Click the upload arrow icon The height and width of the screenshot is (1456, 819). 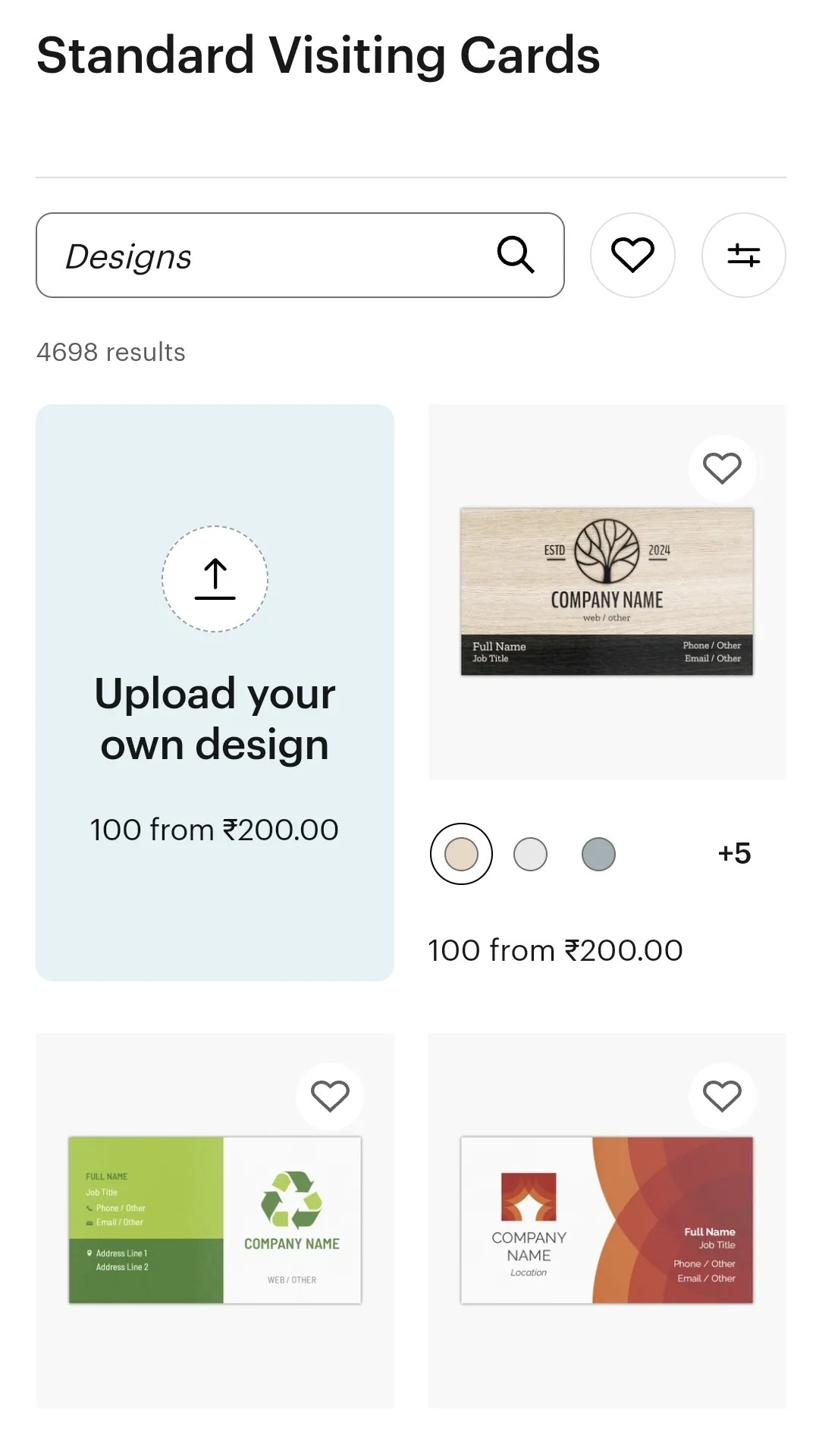pos(215,579)
